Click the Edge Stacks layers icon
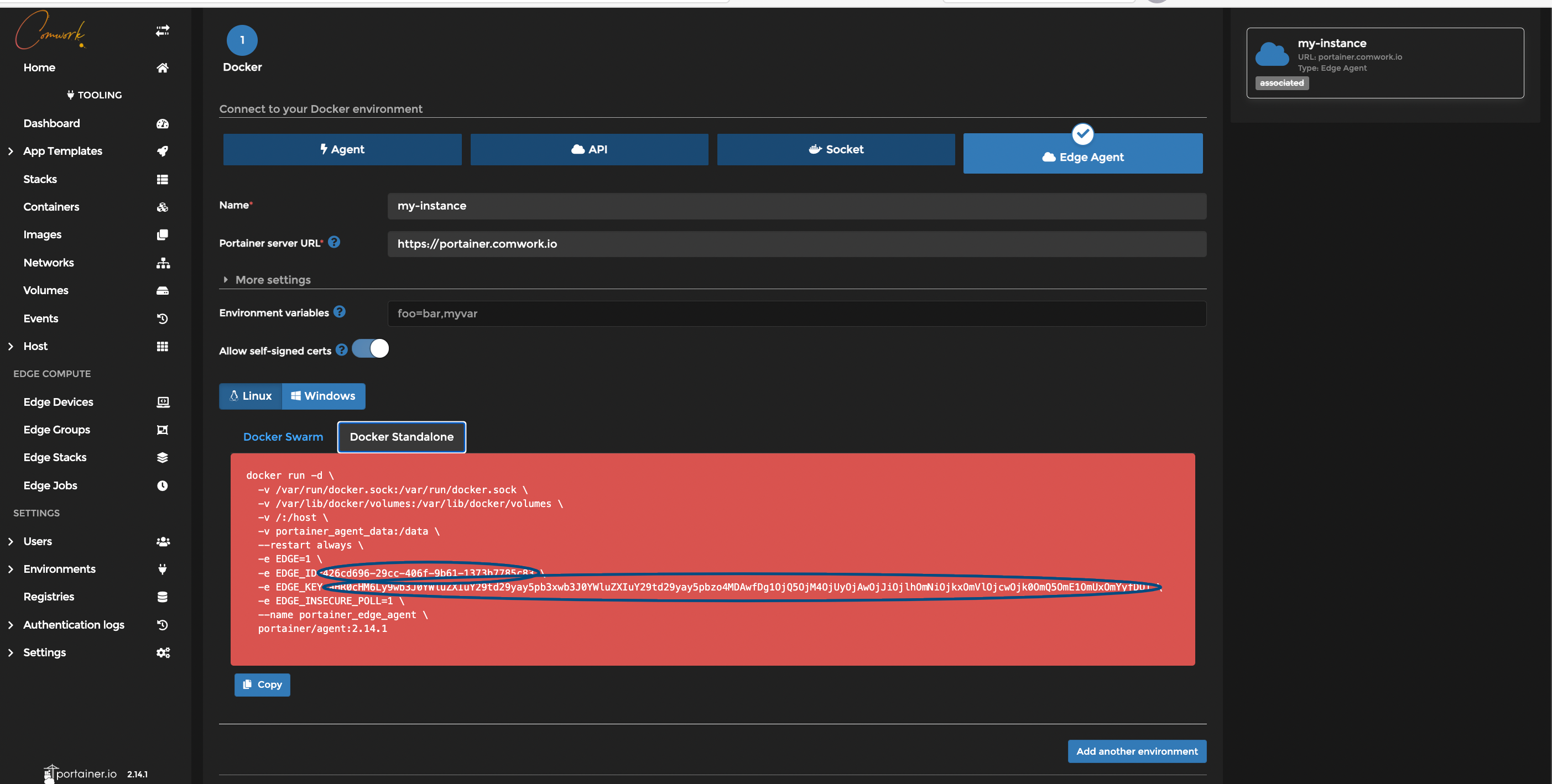 [x=163, y=458]
